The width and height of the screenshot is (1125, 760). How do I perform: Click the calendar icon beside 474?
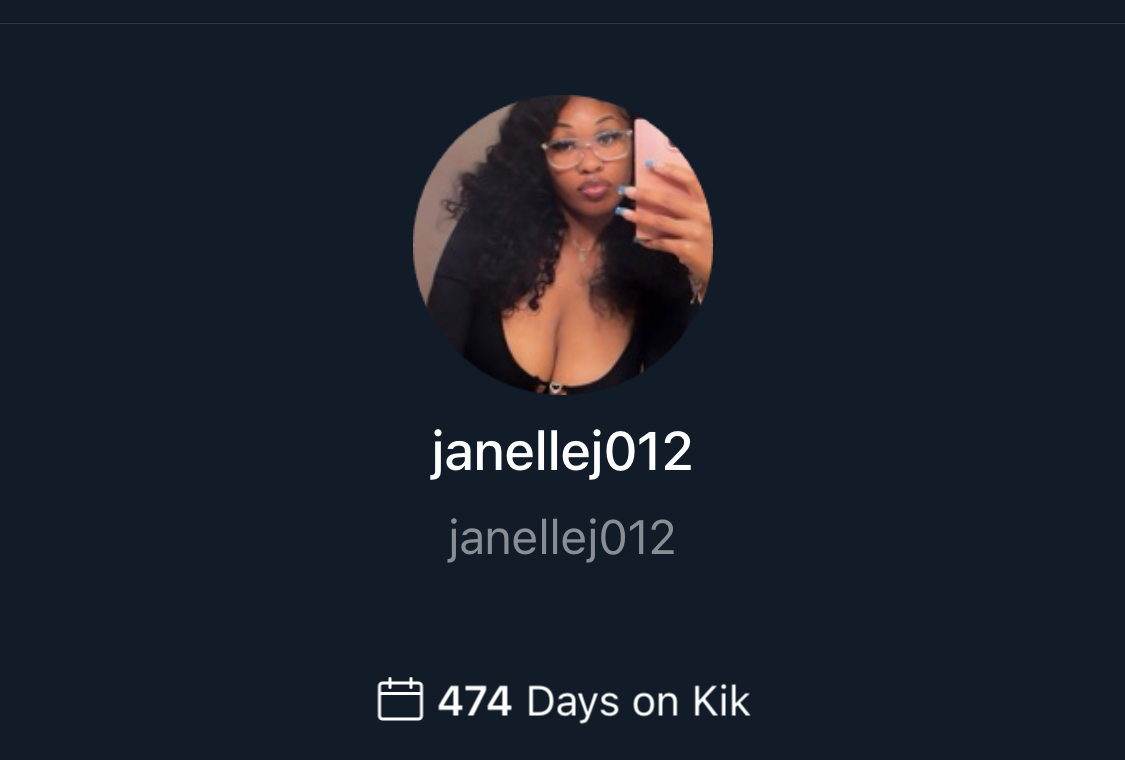click(x=400, y=699)
